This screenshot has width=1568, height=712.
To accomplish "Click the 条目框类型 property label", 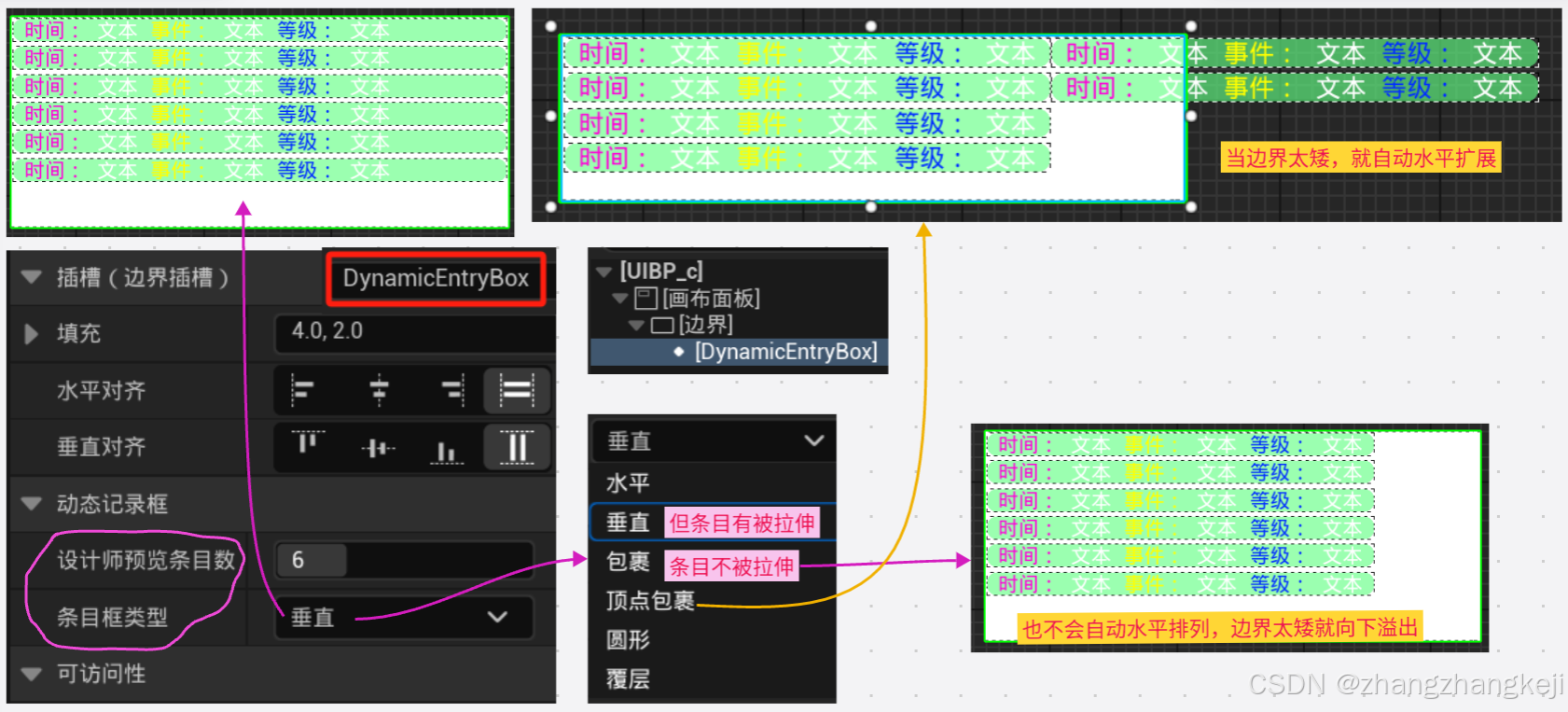I will (112, 617).
